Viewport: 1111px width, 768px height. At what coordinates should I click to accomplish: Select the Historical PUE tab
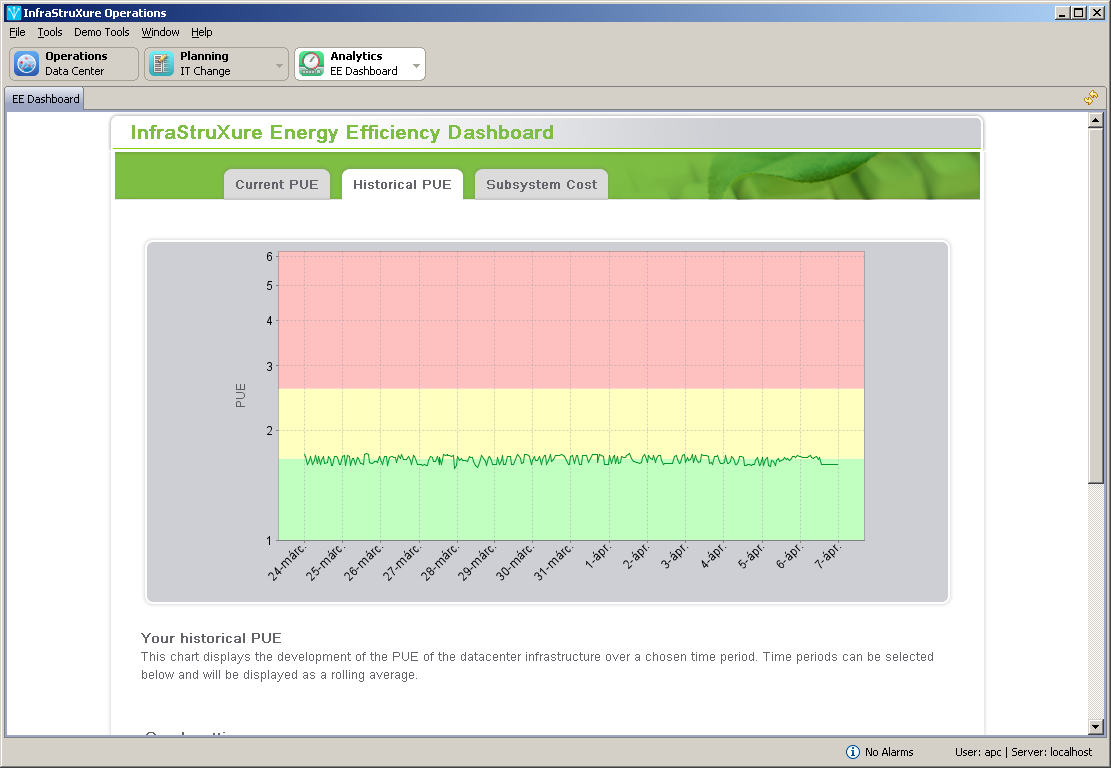402,185
